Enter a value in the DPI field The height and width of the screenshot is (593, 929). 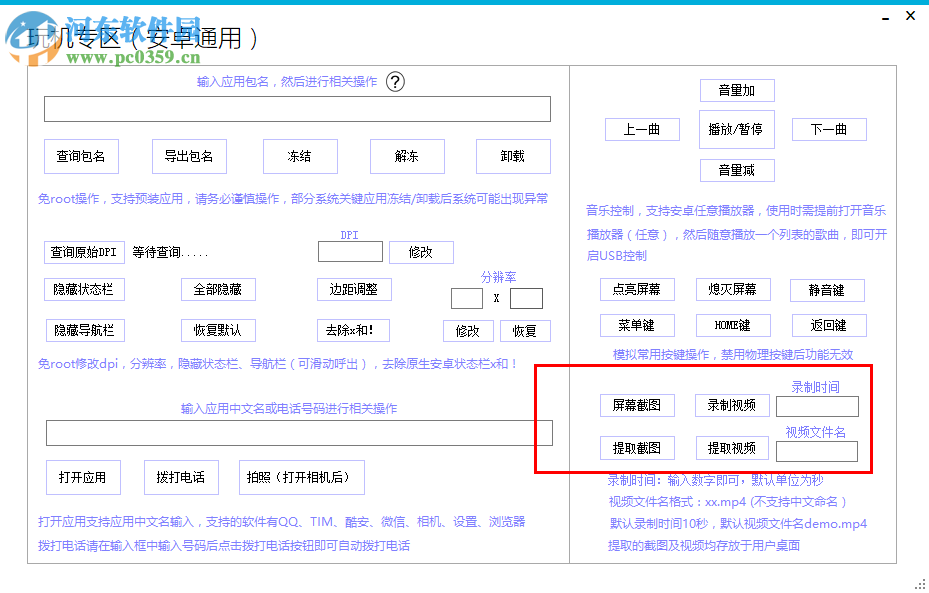(350, 252)
